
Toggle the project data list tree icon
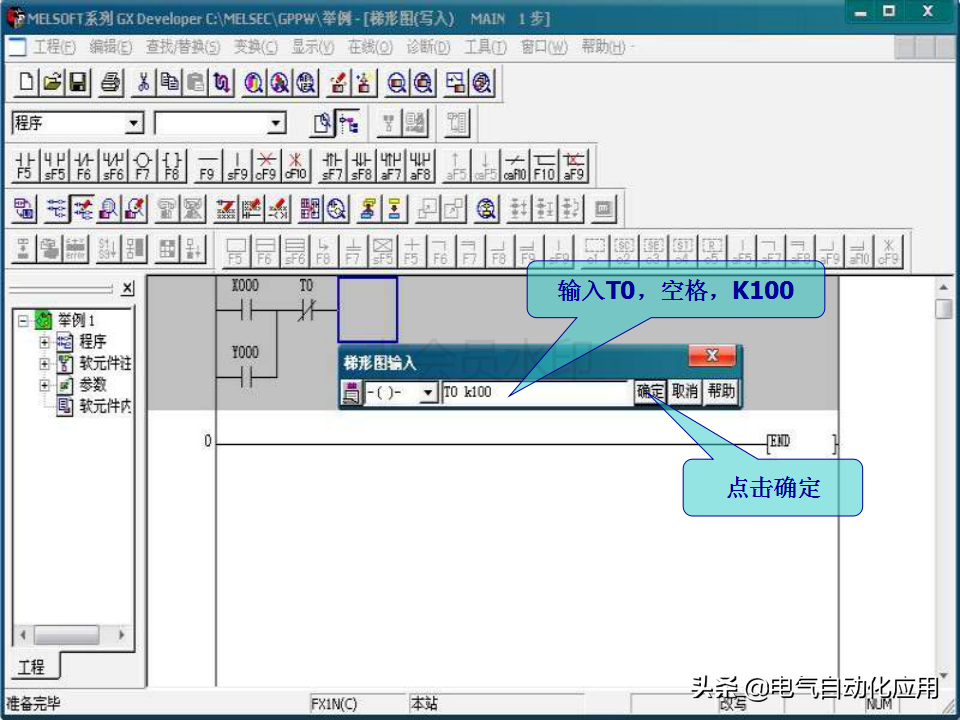point(349,123)
